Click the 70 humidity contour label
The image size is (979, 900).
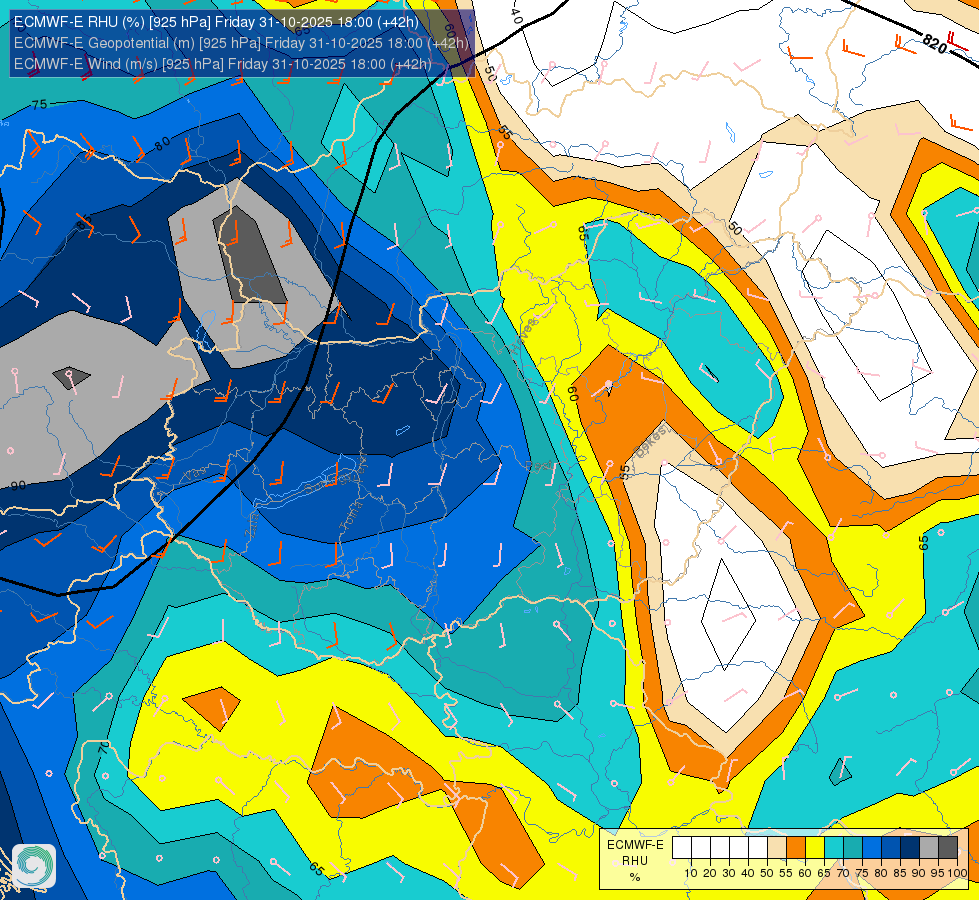pos(104,747)
